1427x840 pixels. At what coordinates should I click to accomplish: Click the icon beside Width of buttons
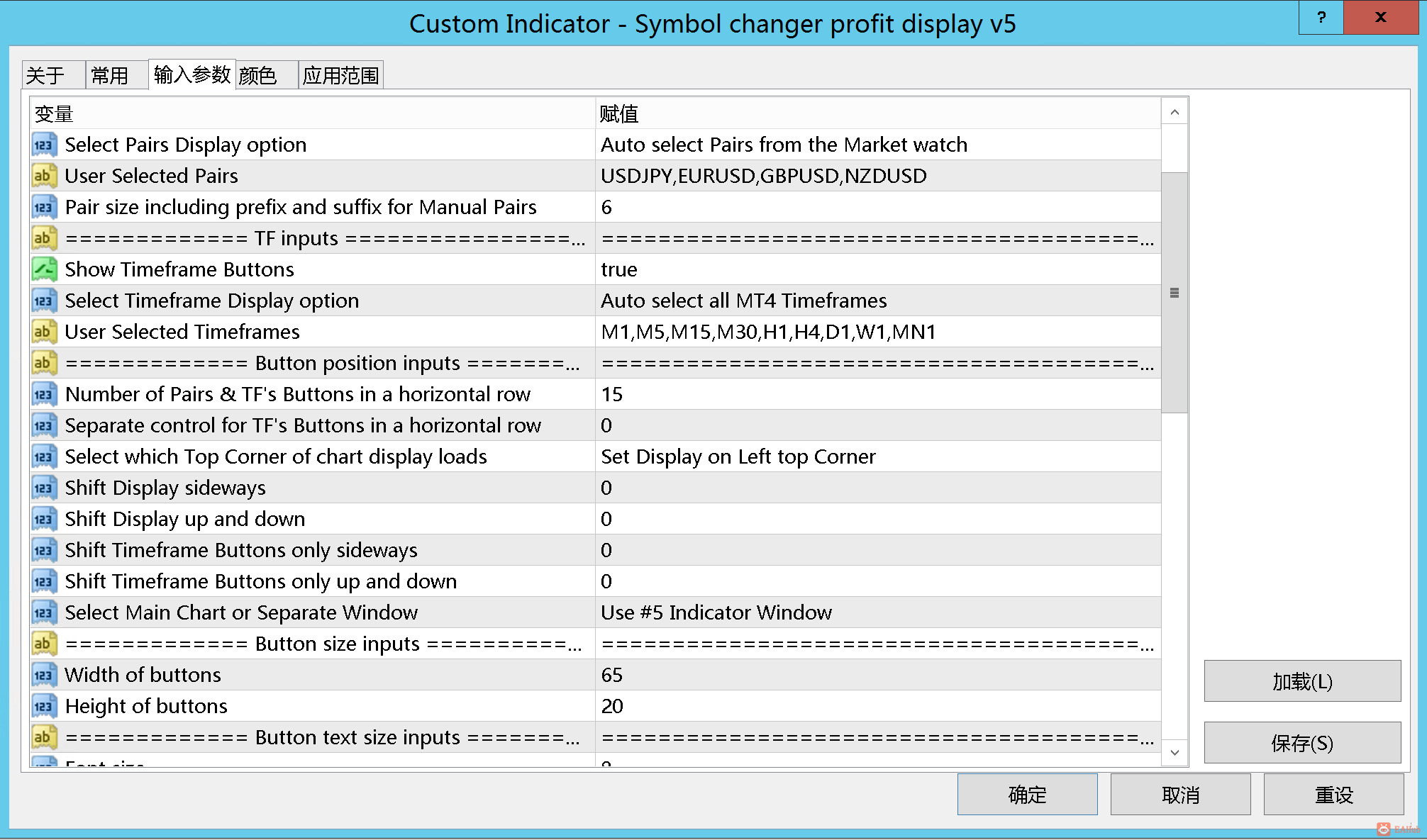(44, 675)
